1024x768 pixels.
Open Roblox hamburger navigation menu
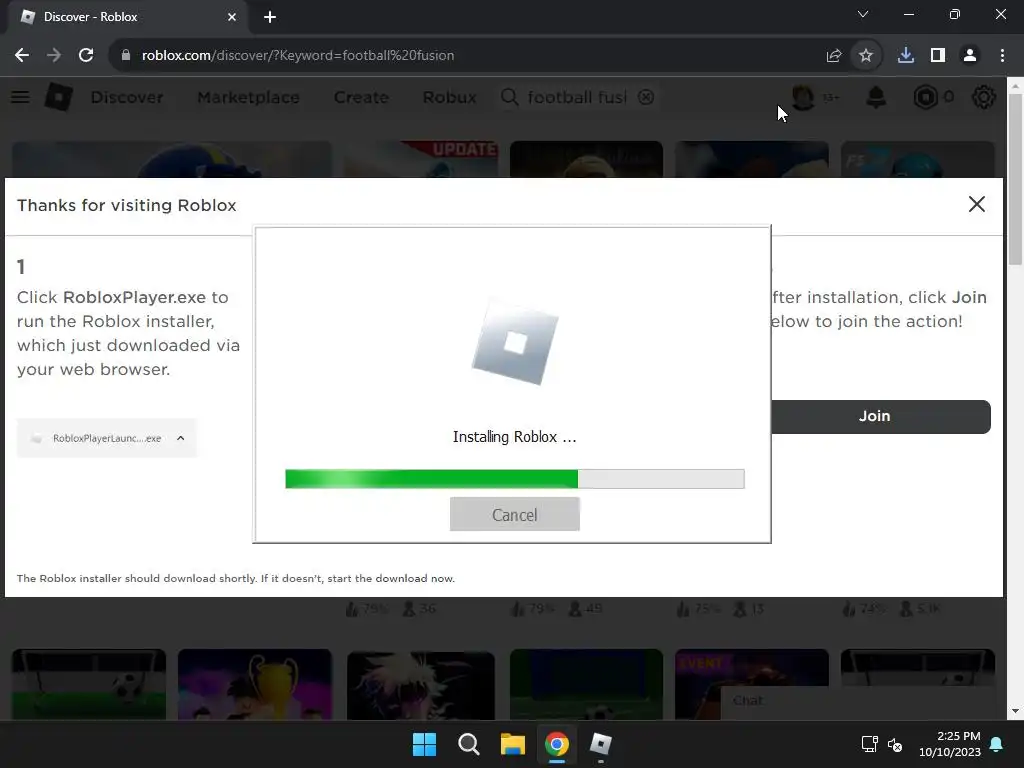20,97
